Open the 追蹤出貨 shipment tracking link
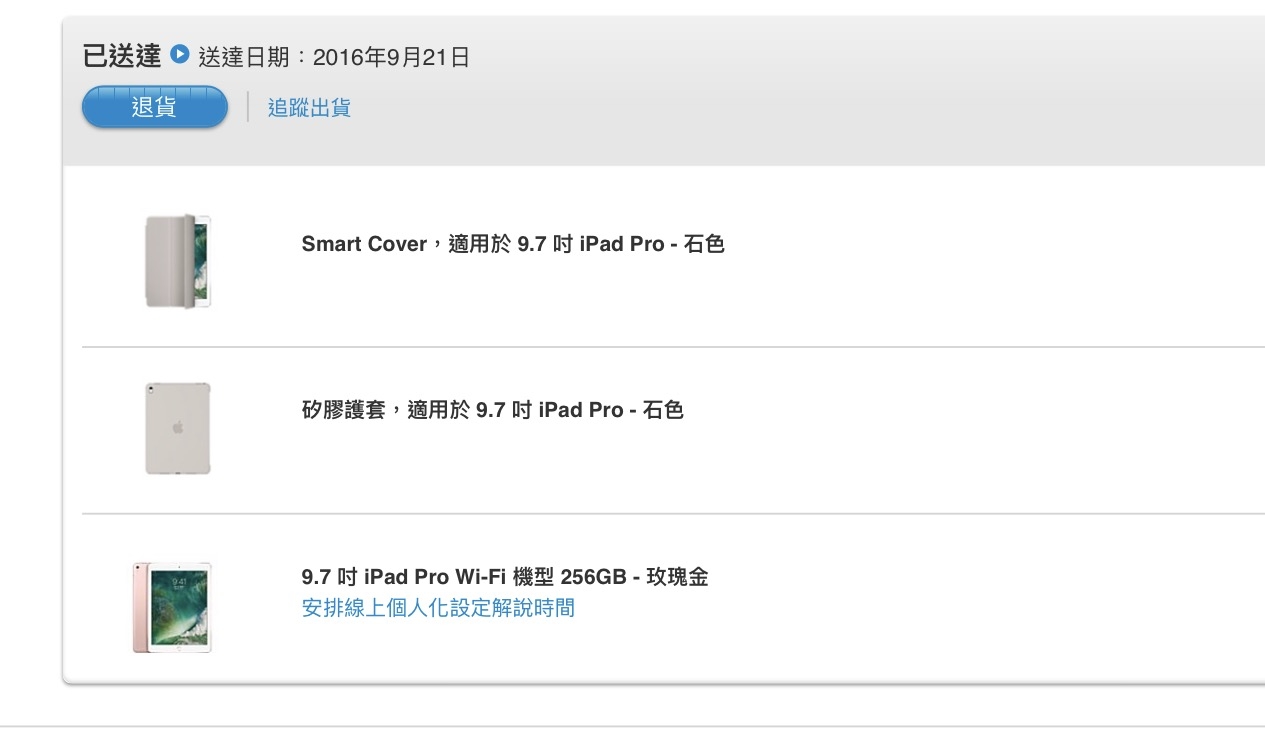 point(309,108)
